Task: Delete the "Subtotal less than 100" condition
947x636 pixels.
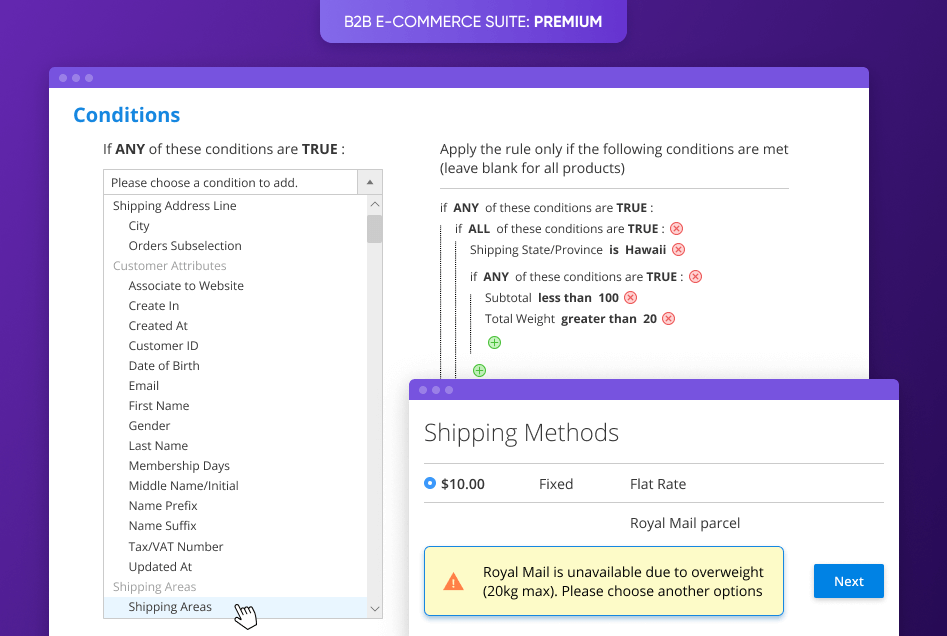Action: (630, 297)
